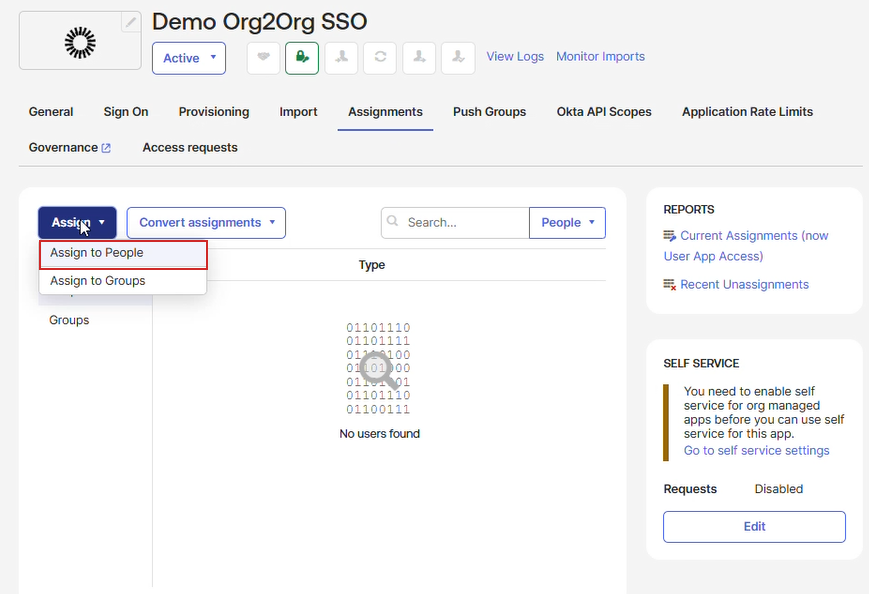Screen dimensions: 869x594
Task: Click the Edit button in Self Service
Action: tap(754, 527)
